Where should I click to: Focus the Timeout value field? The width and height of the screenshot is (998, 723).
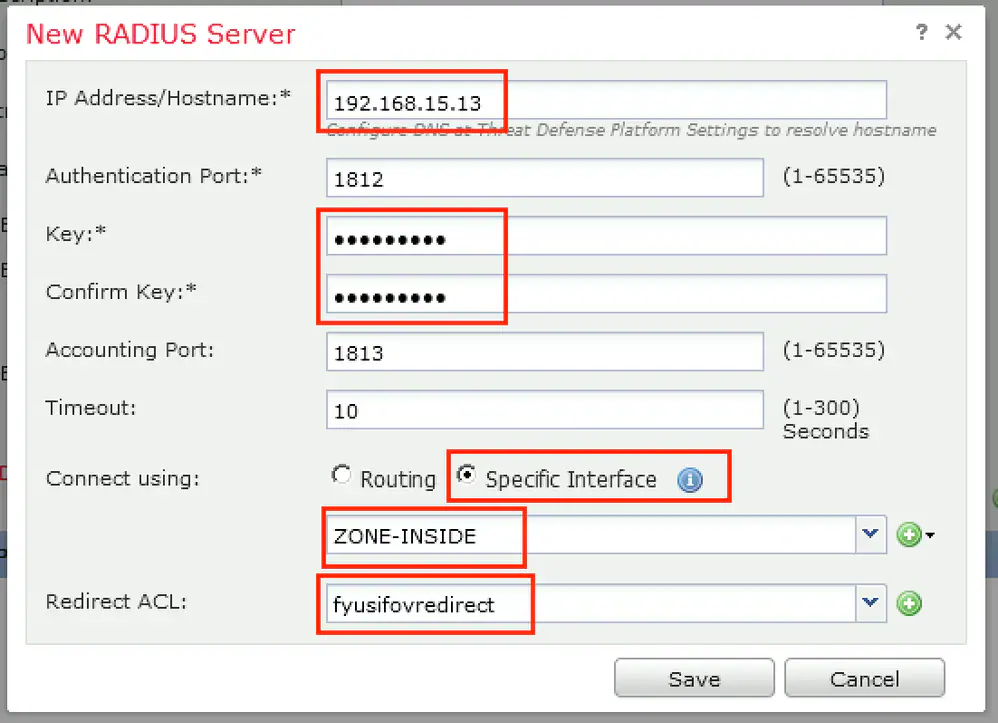(545, 410)
